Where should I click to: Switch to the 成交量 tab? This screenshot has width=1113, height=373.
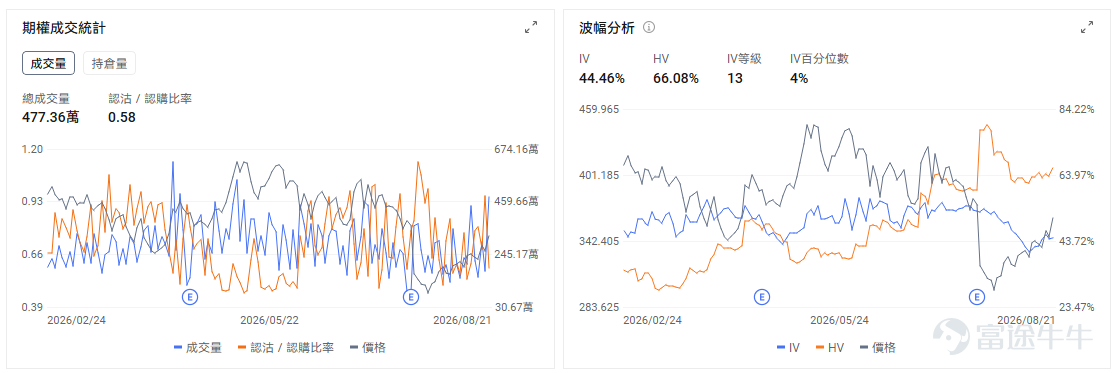tap(48, 63)
